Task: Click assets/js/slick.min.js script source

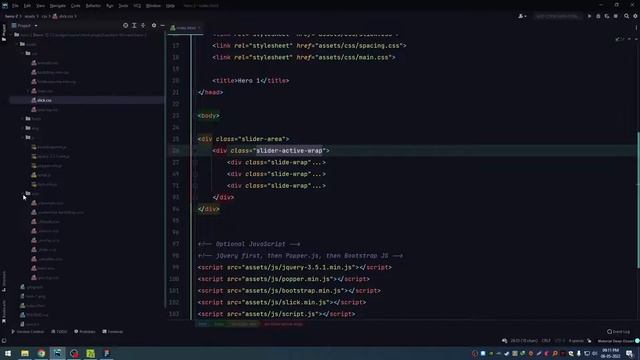Action: click(x=285, y=302)
